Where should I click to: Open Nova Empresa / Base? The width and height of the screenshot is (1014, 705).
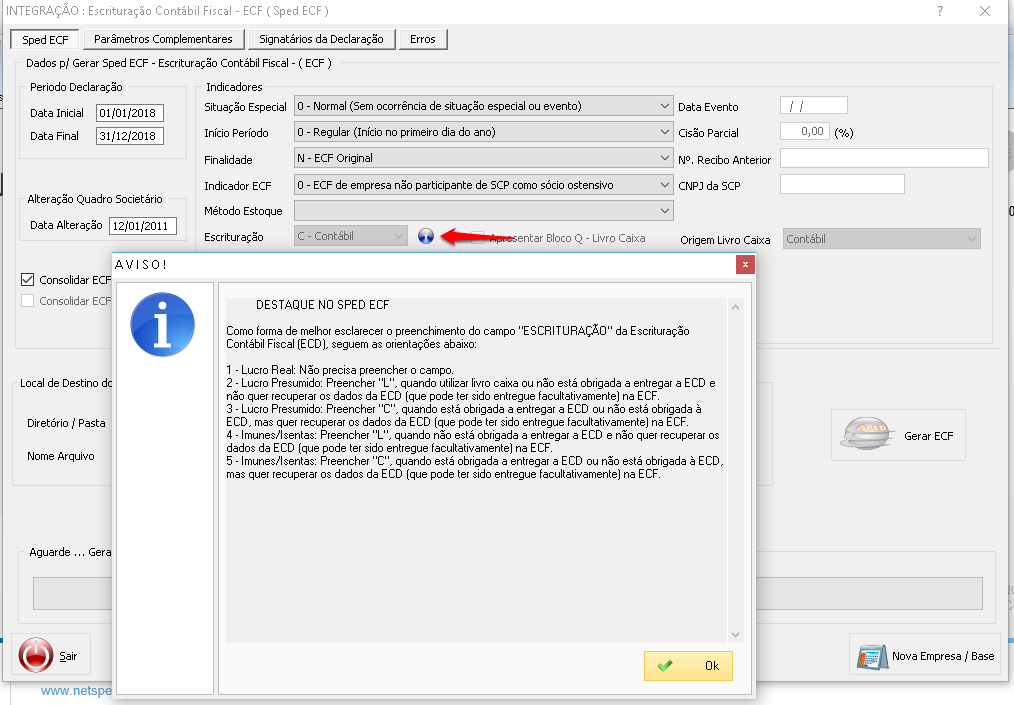point(926,656)
